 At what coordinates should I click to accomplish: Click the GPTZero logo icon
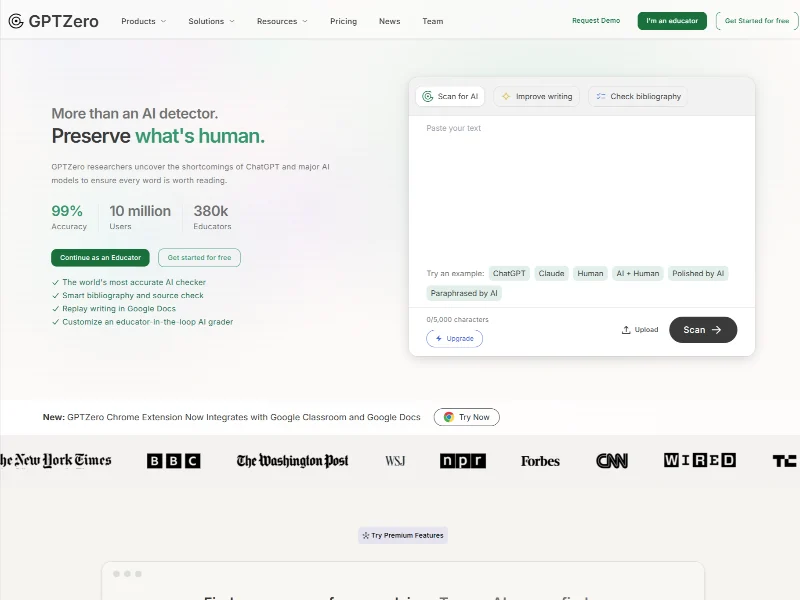tap(16, 21)
